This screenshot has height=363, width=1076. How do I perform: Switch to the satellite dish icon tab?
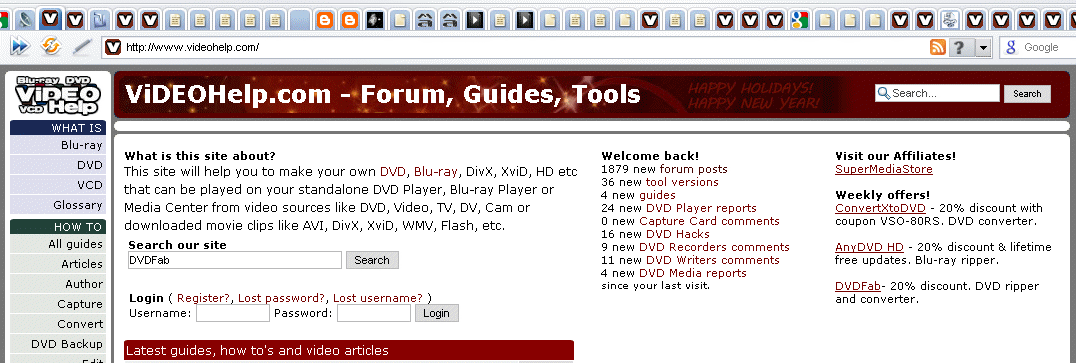25,20
